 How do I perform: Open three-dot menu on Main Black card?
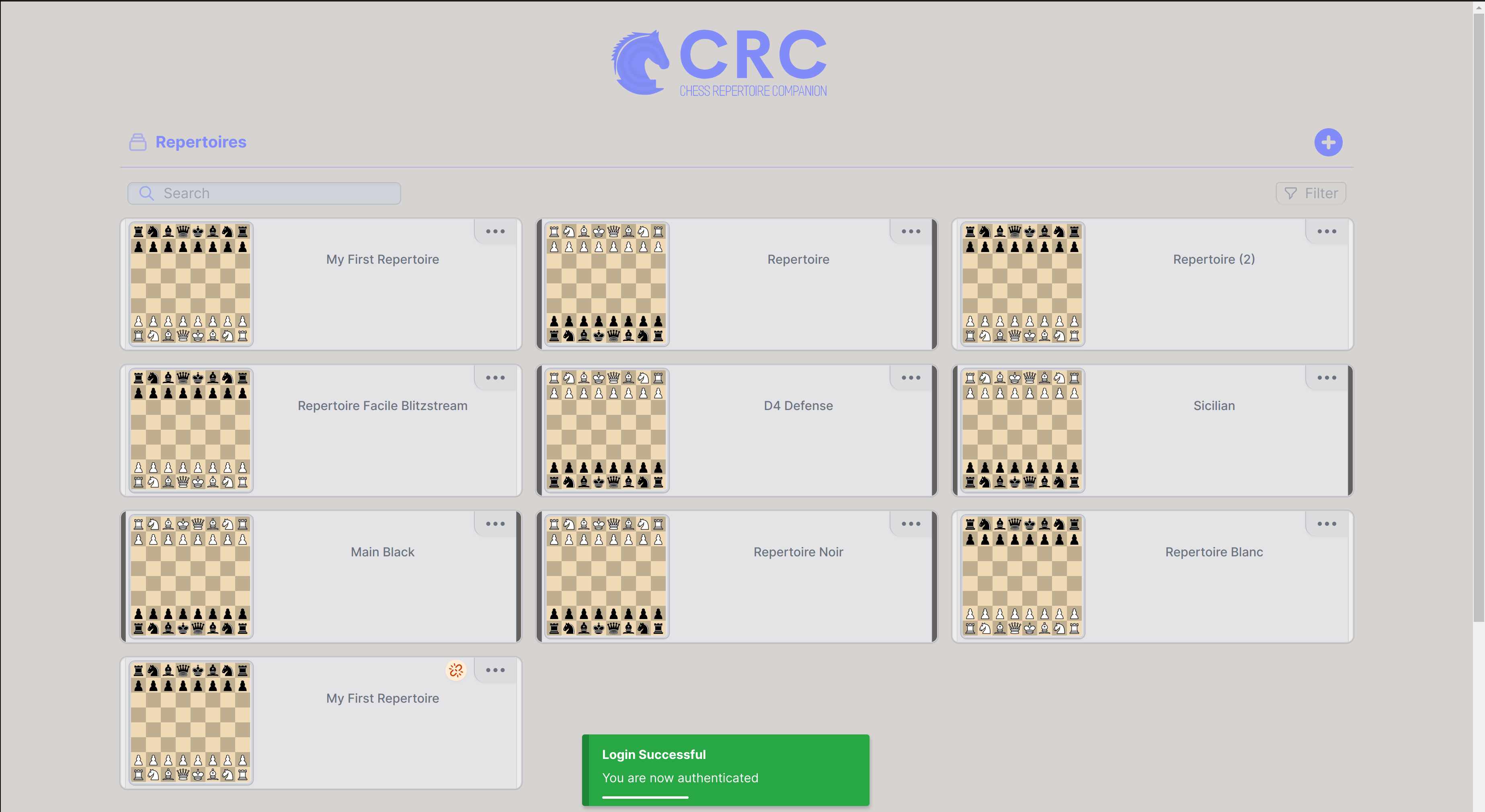click(495, 525)
